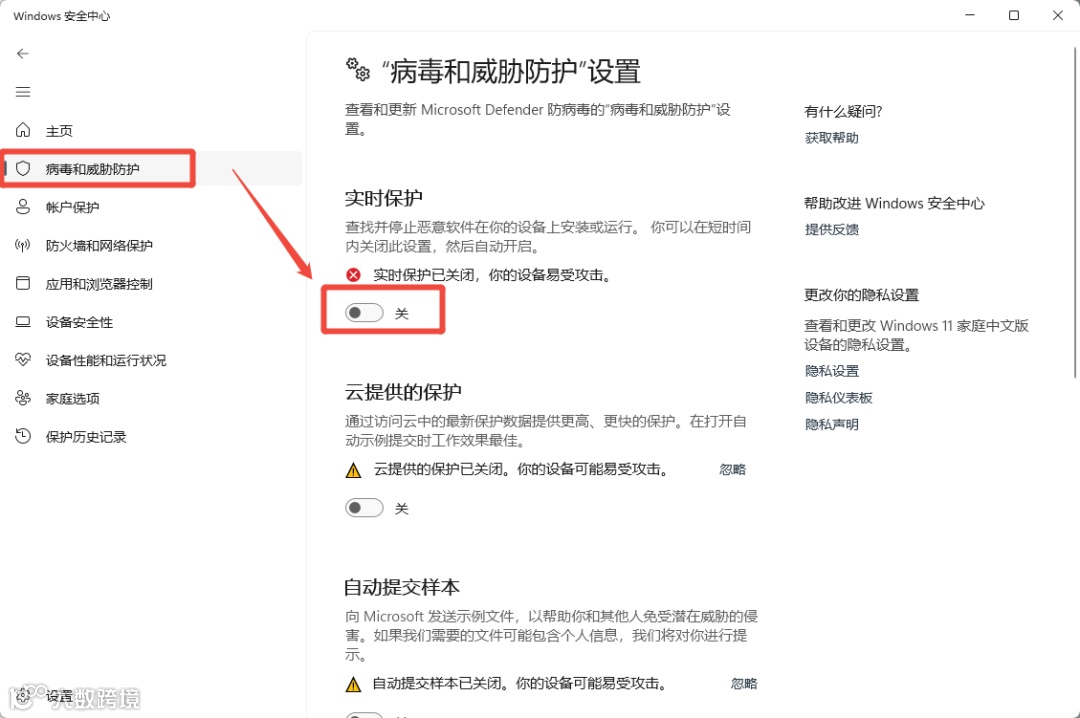Click the 防火墙和网络保护 antenna icon

23,245
